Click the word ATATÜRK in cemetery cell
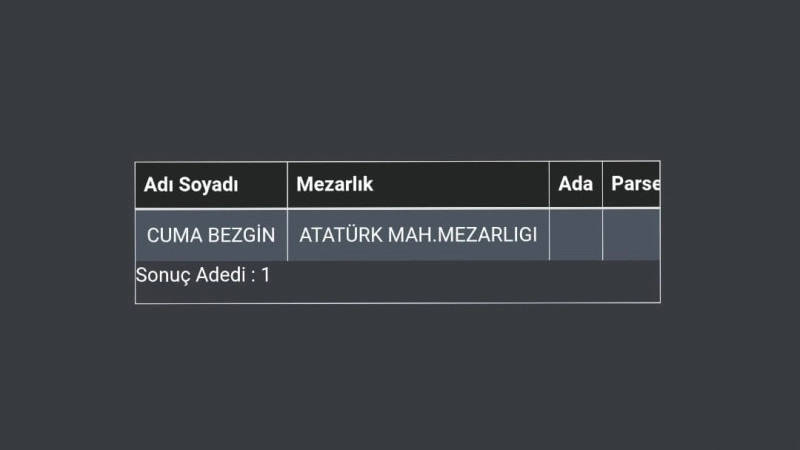Screen dimensions: 800x450 [341, 235]
